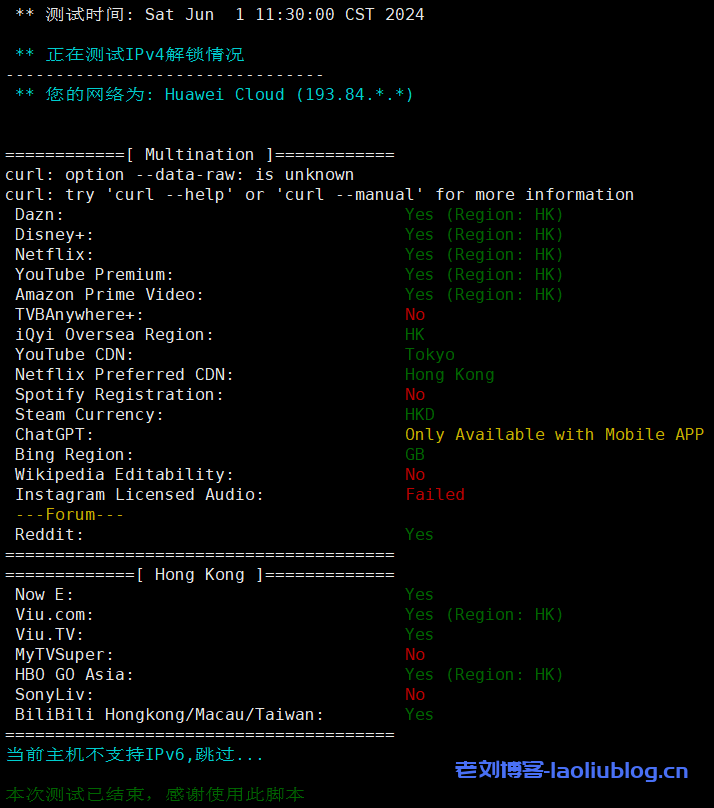Click the Reddit label
714x808 pixels.
[49, 534]
